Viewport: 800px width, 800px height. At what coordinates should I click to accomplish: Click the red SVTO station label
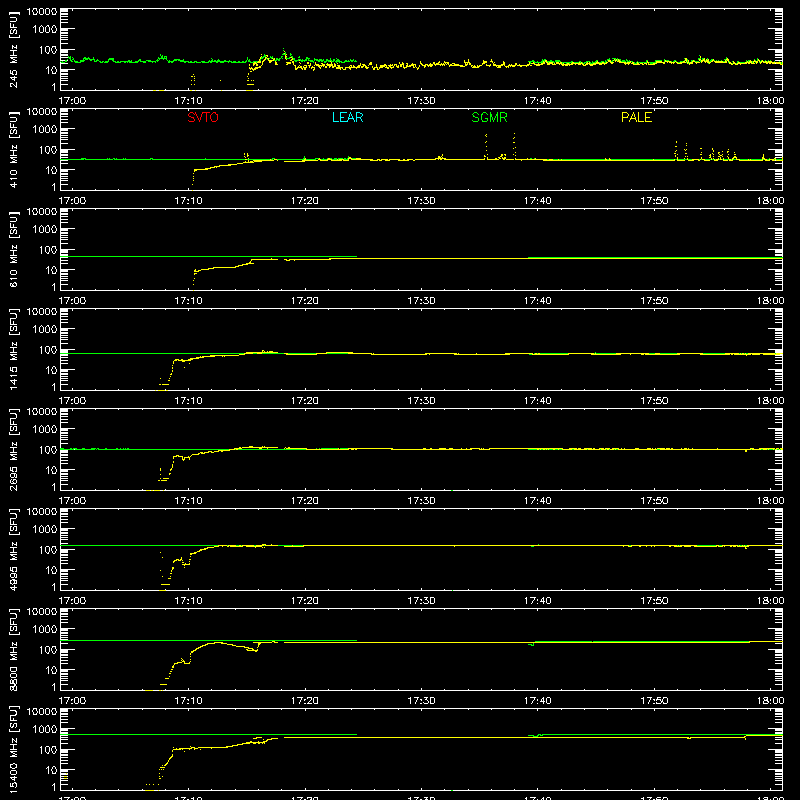click(203, 117)
